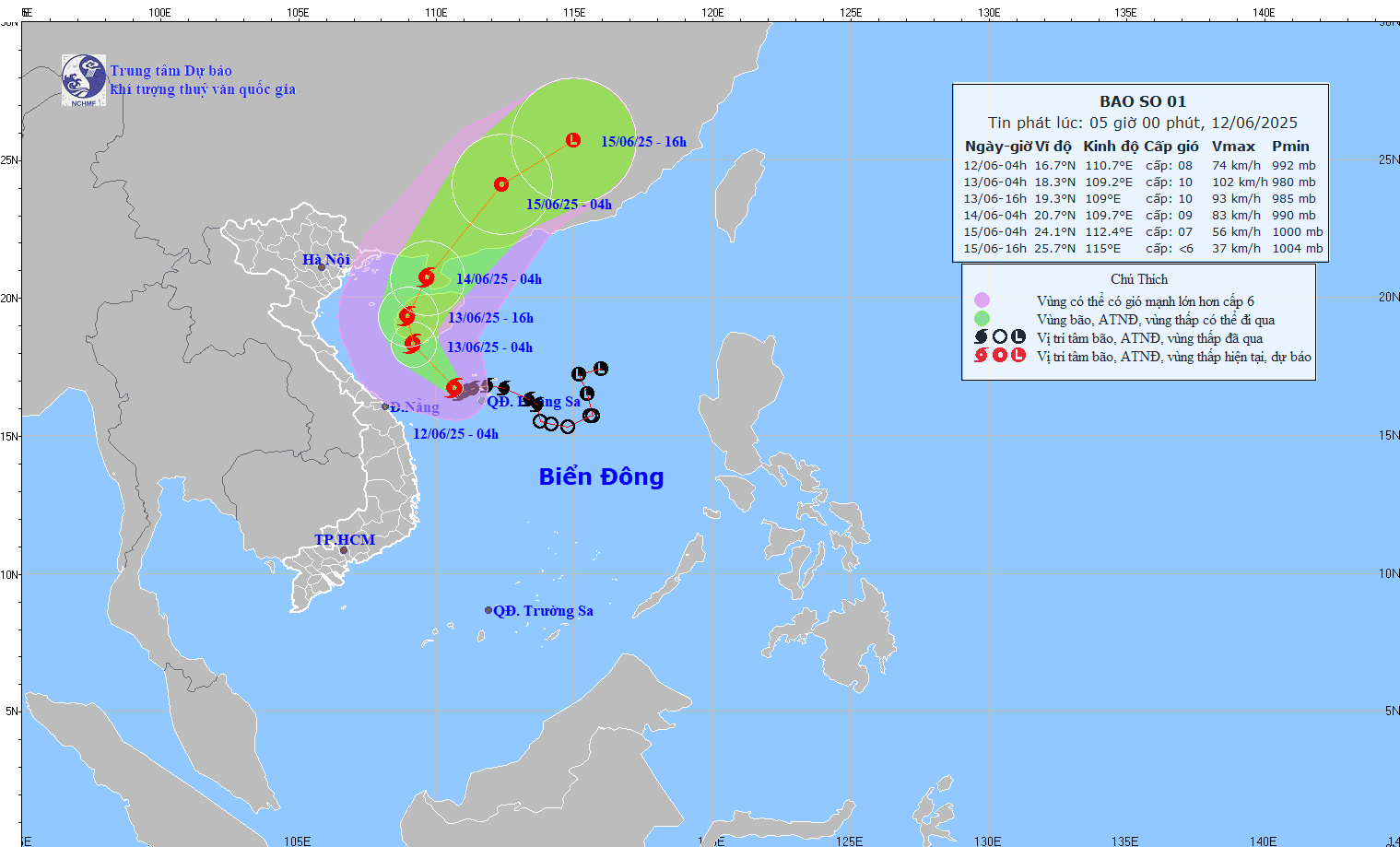
Task: Click the black O marker on the past track
Action: click(x=540, y=420)
